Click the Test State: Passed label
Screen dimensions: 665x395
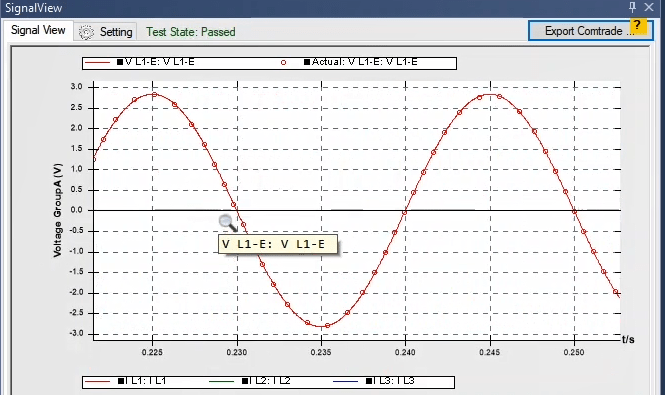click(x=190, y=32)
